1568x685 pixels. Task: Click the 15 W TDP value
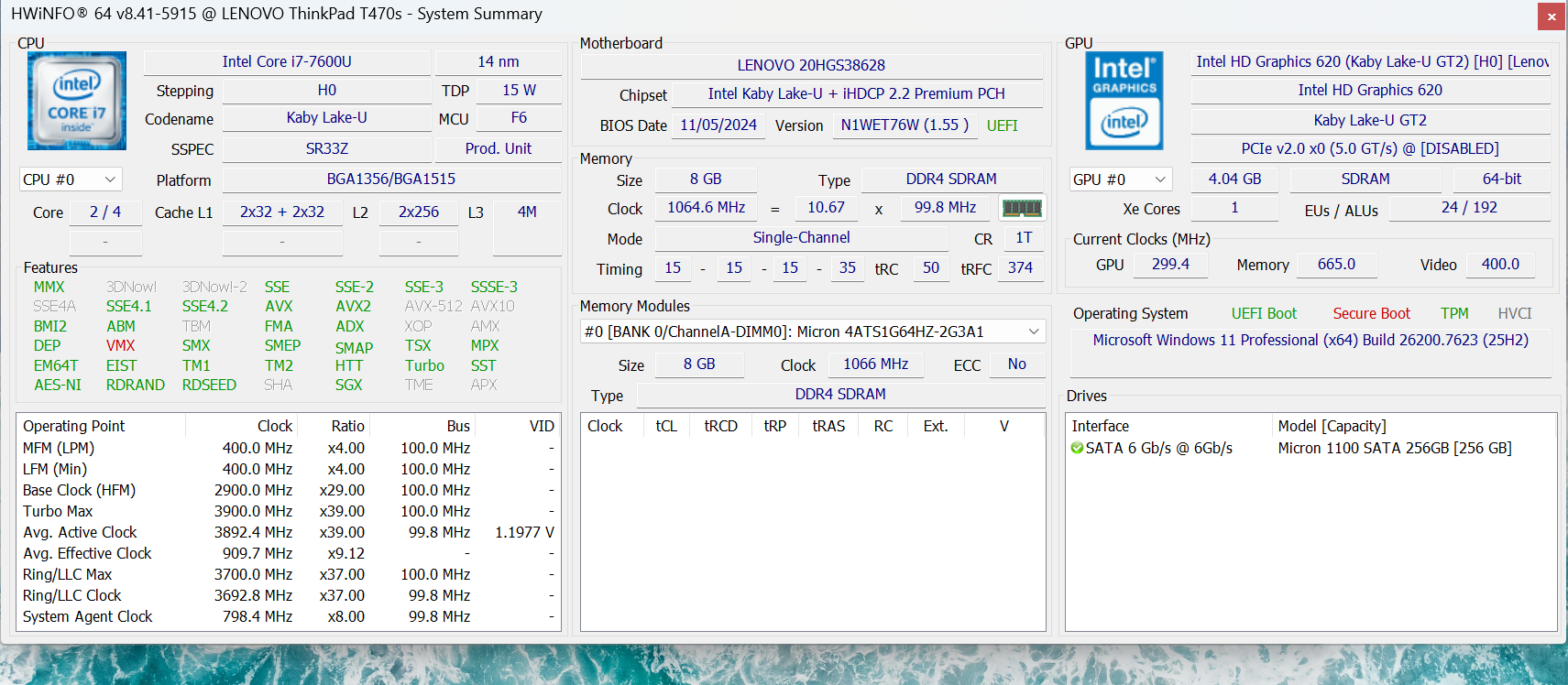click(x=520, y=90)
